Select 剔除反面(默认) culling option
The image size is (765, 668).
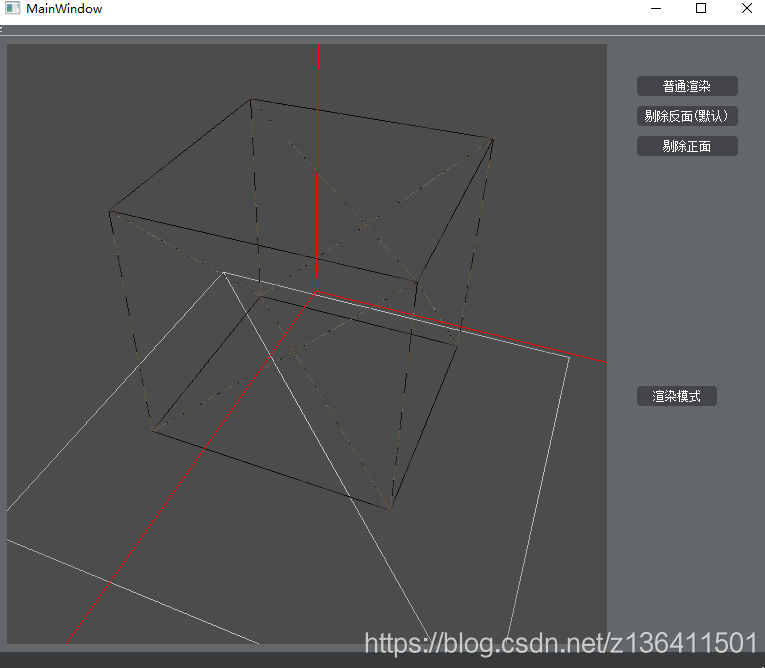tap(687, 116)
